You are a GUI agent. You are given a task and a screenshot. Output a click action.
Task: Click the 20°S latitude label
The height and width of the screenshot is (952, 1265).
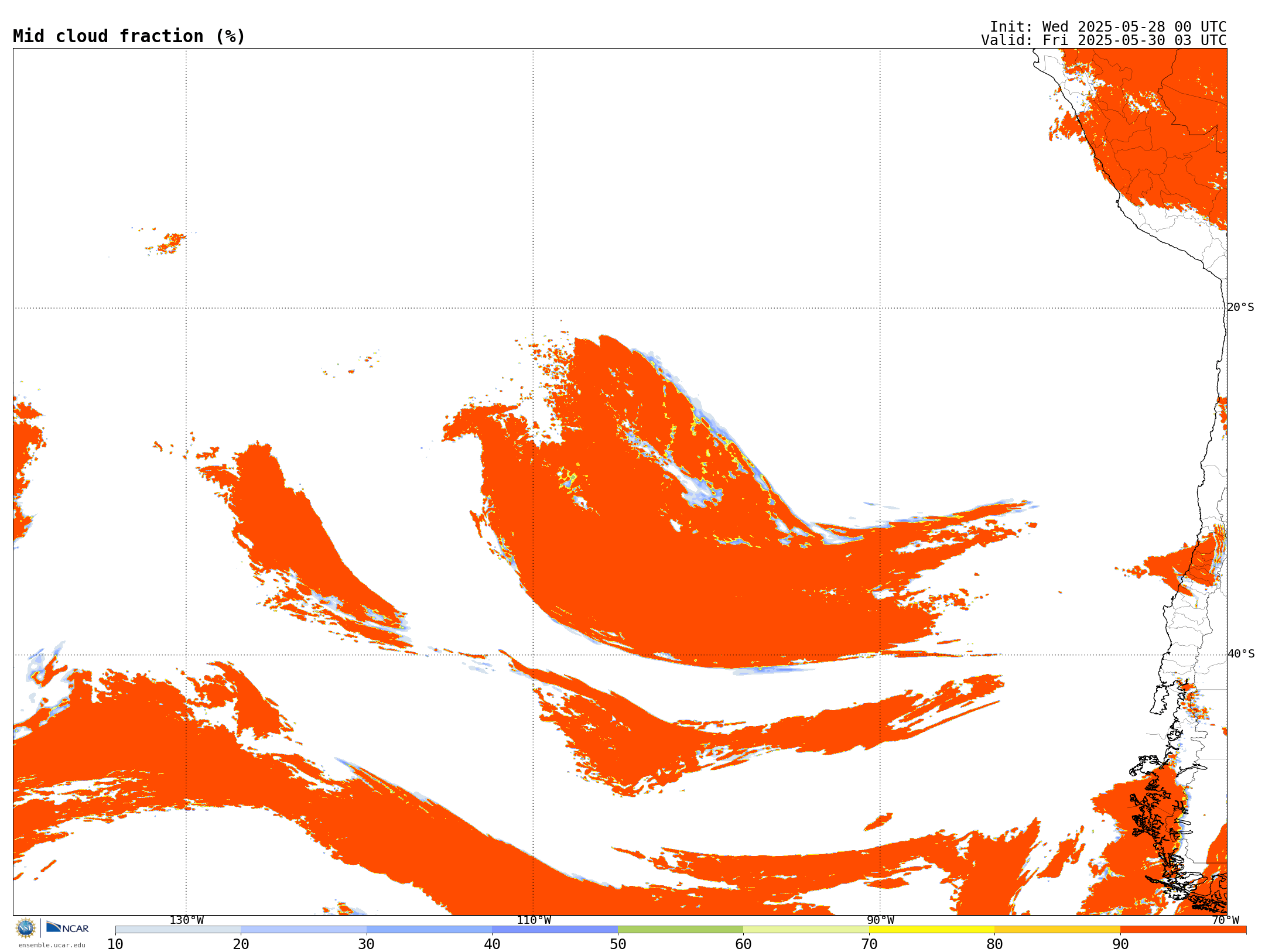(1240, 307)
